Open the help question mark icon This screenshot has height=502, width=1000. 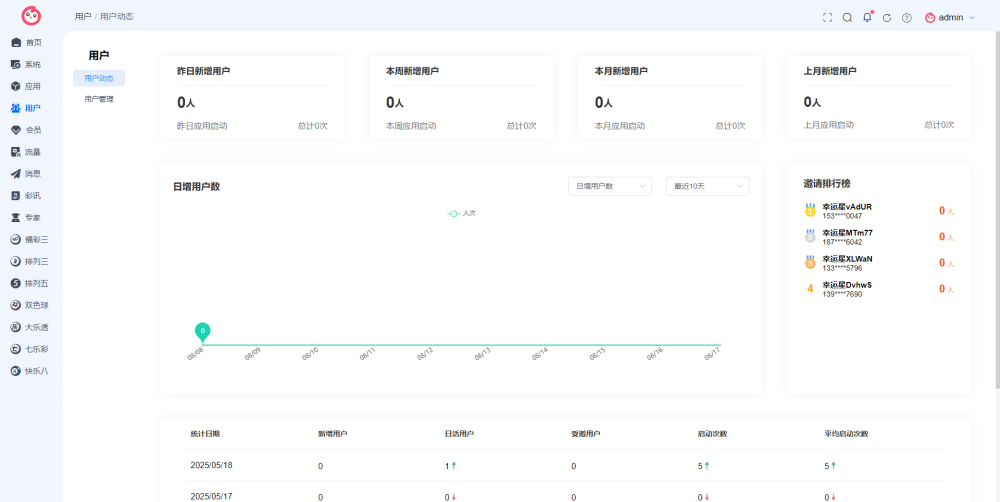[906, 18]
